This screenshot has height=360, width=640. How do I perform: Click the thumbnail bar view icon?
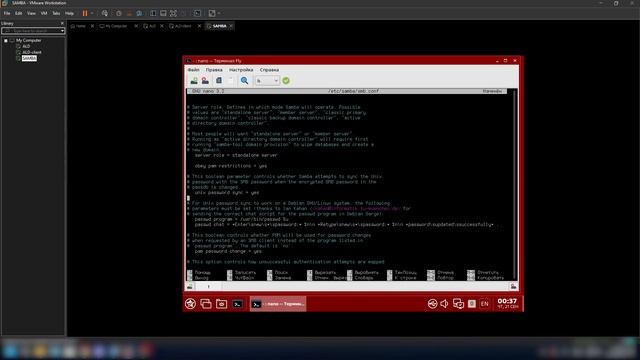163,13
